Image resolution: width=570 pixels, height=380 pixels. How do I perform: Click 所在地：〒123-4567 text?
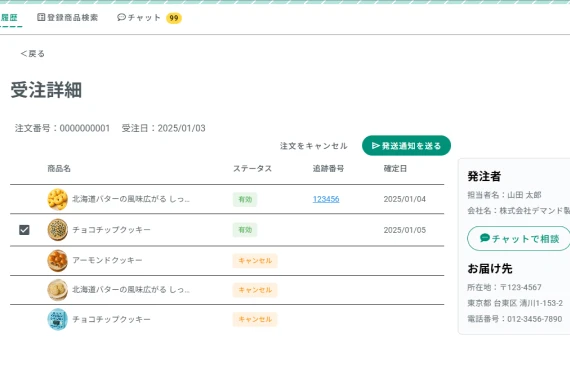[x=504, y=287]
